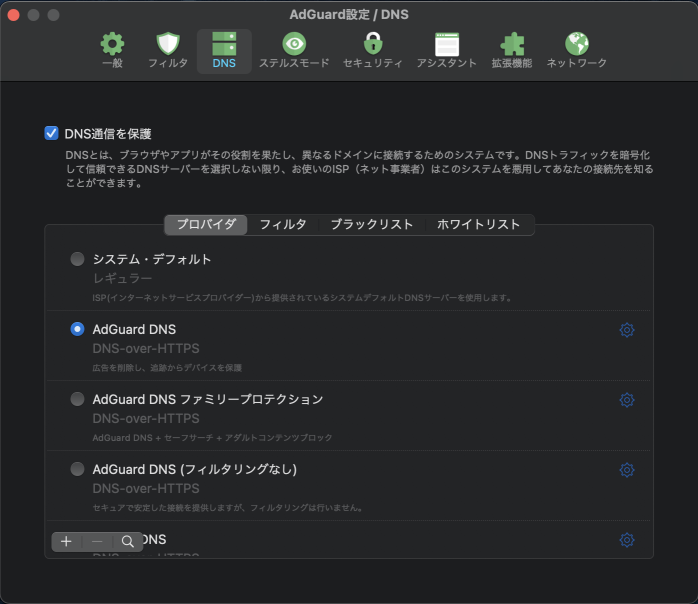The height and width of the screenshot is (604, 698).
Task: Click the システム・デフォルト provider title
Action: (152, 259)
